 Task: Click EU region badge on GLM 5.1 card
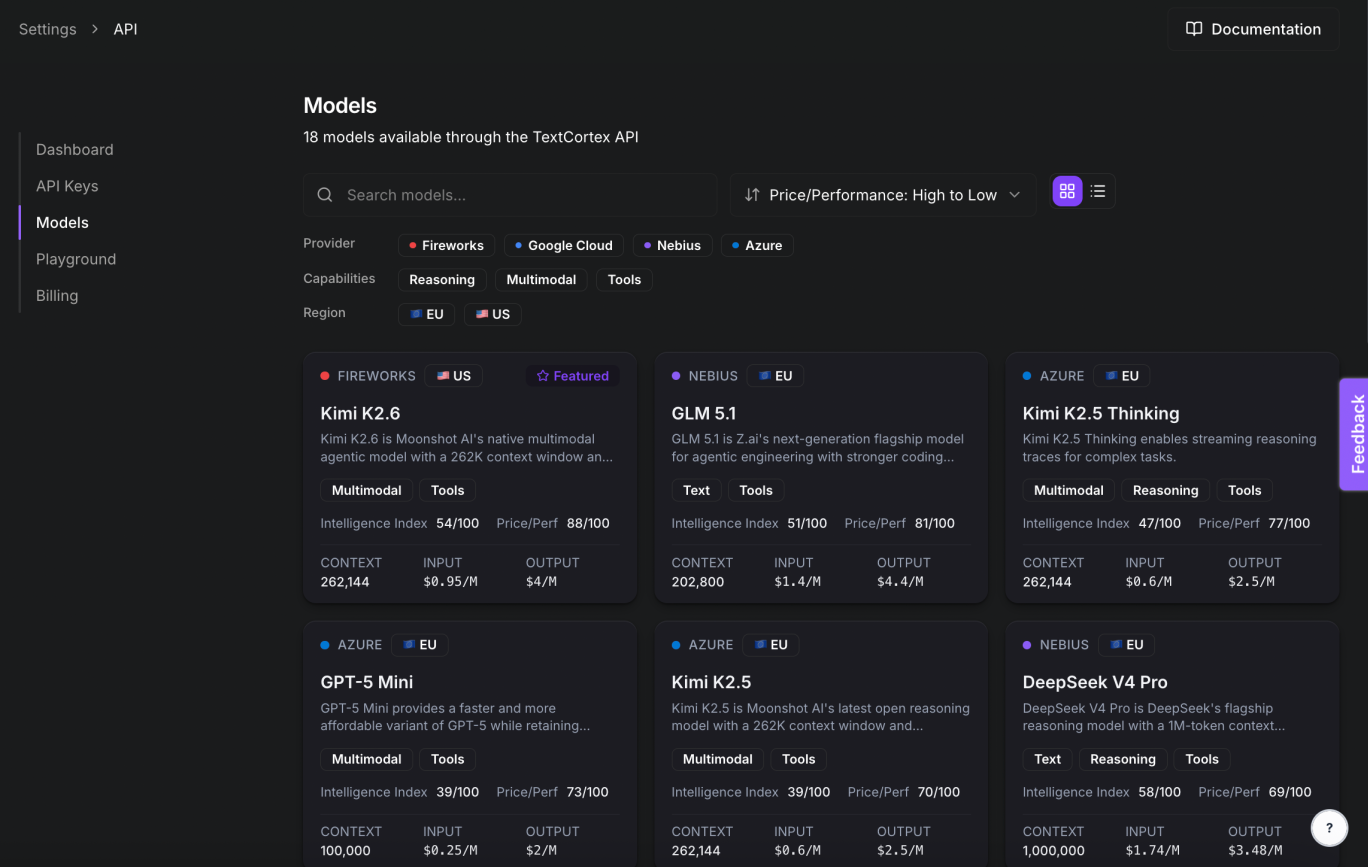pyautogui.click(x=775, y=376)
